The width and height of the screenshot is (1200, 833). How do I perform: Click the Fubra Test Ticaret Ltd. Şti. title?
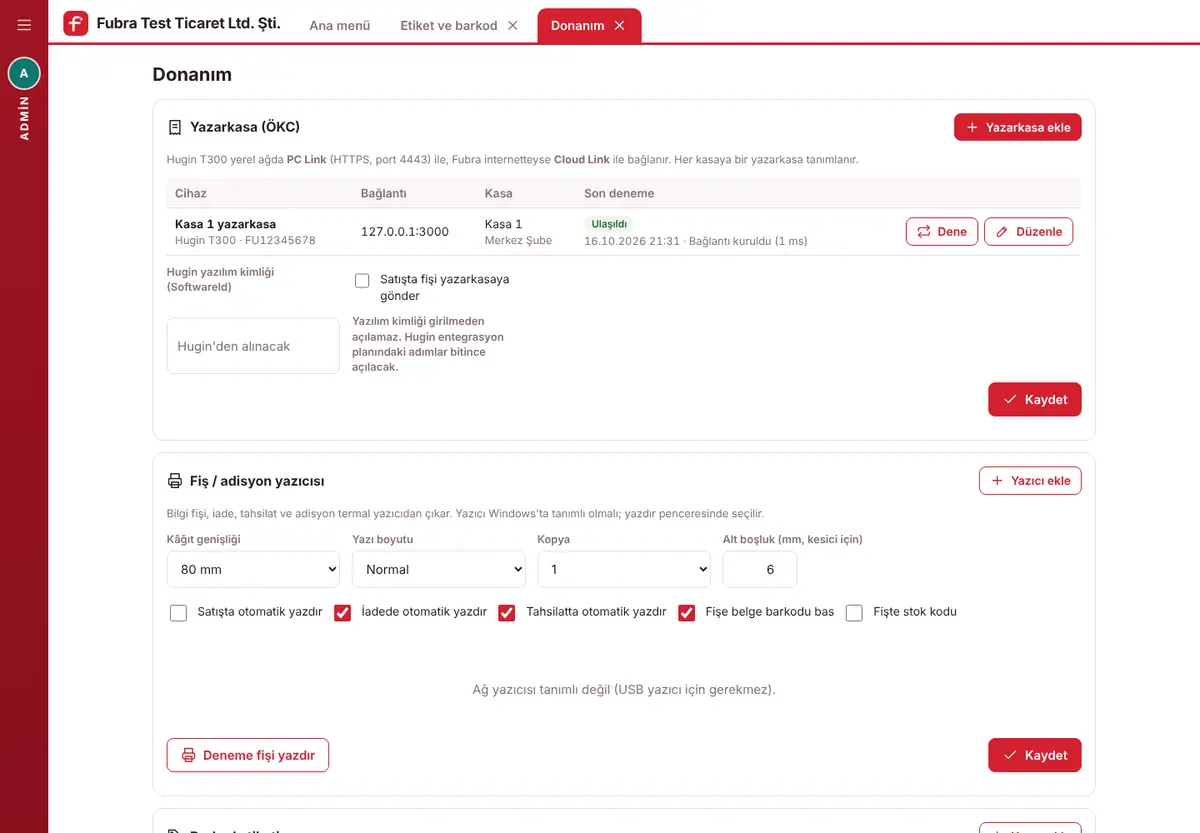(189, 24)
